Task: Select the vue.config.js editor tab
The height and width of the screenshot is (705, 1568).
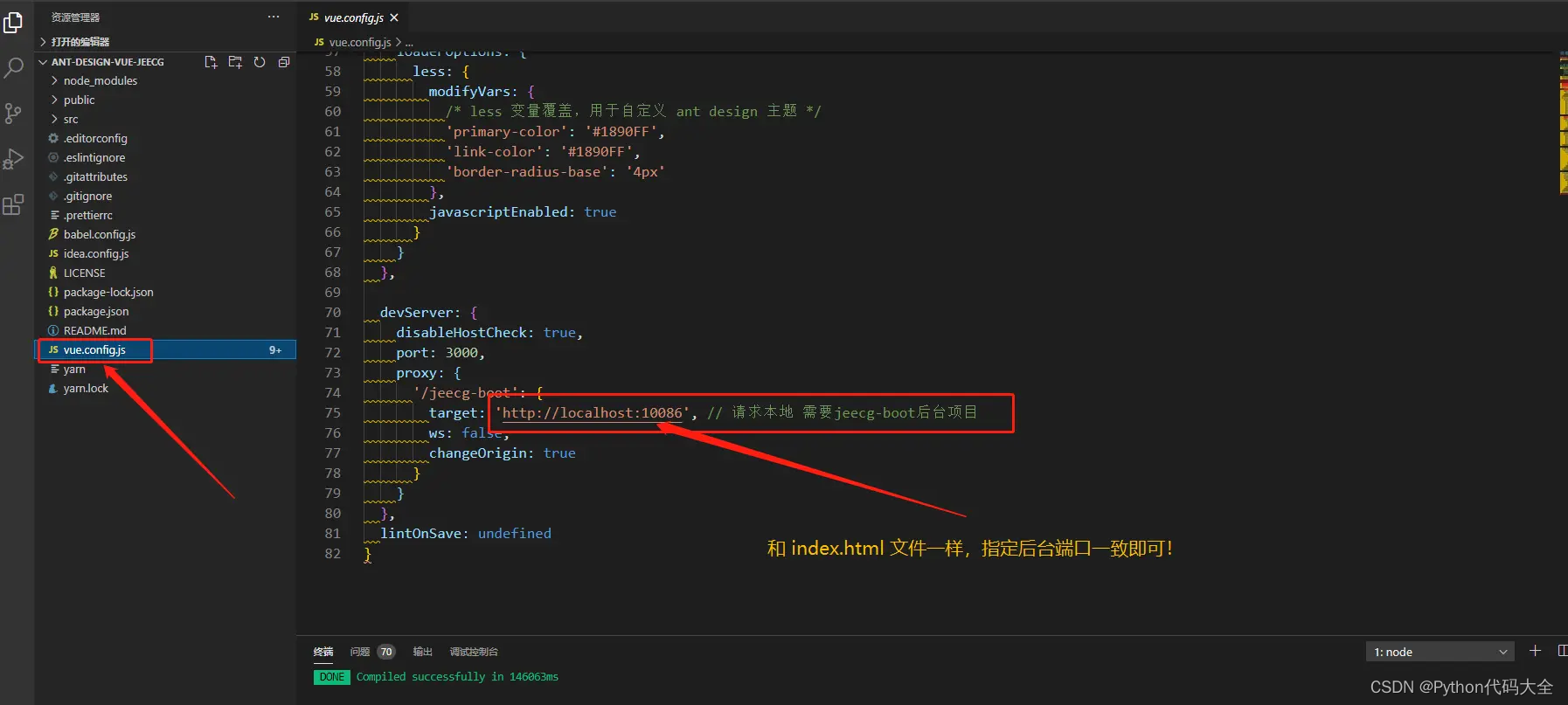Action: (353, 17)
